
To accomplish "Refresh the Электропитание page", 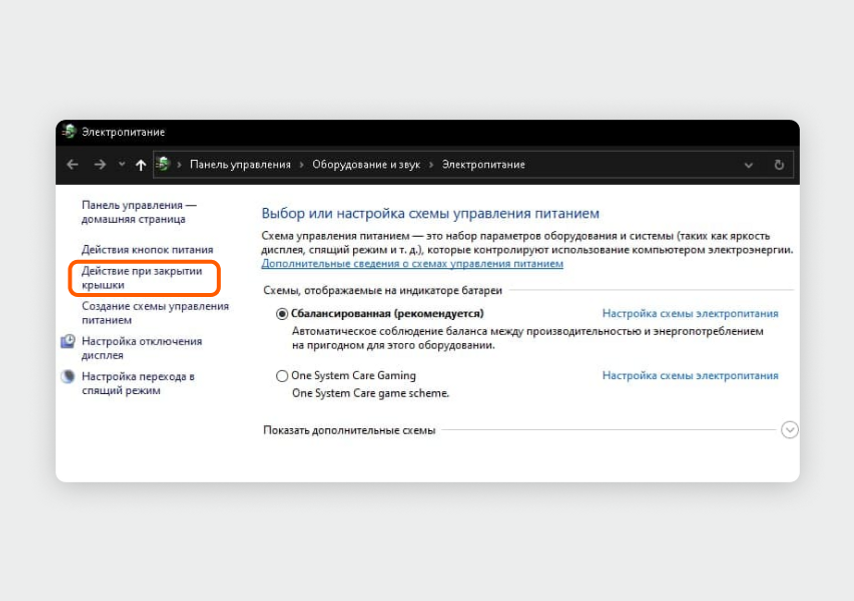I will 779,165.
